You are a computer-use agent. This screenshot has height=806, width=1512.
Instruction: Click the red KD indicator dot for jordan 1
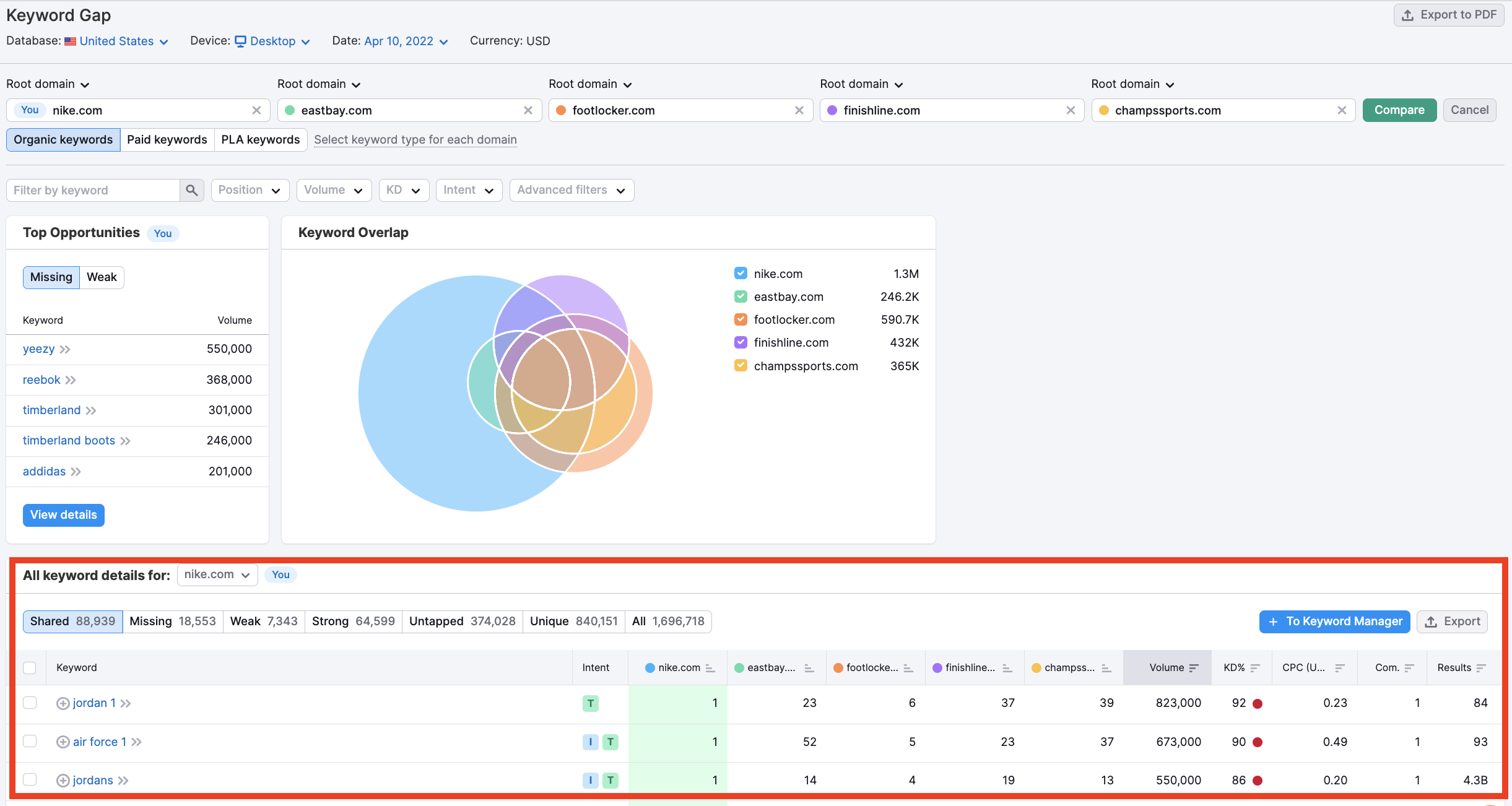pos(1258,704)
